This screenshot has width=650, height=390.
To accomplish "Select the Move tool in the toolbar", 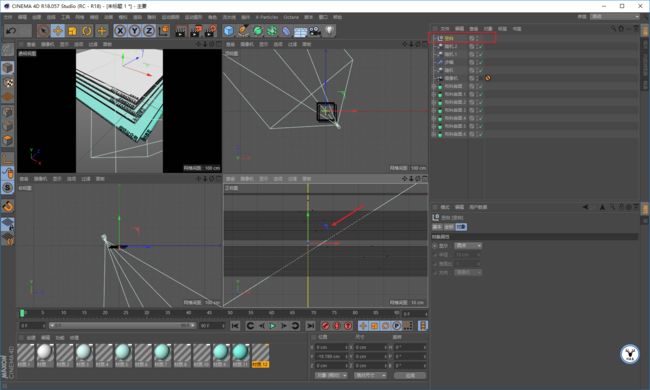I will [58, 31].
